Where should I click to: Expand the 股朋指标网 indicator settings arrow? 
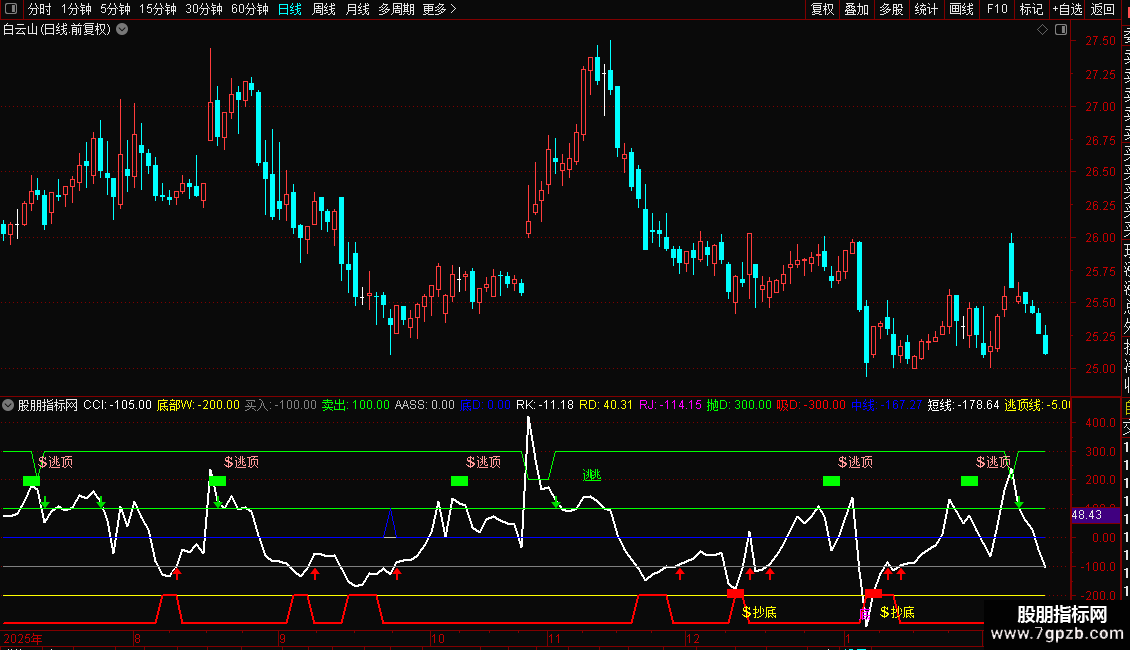(9, 405)
